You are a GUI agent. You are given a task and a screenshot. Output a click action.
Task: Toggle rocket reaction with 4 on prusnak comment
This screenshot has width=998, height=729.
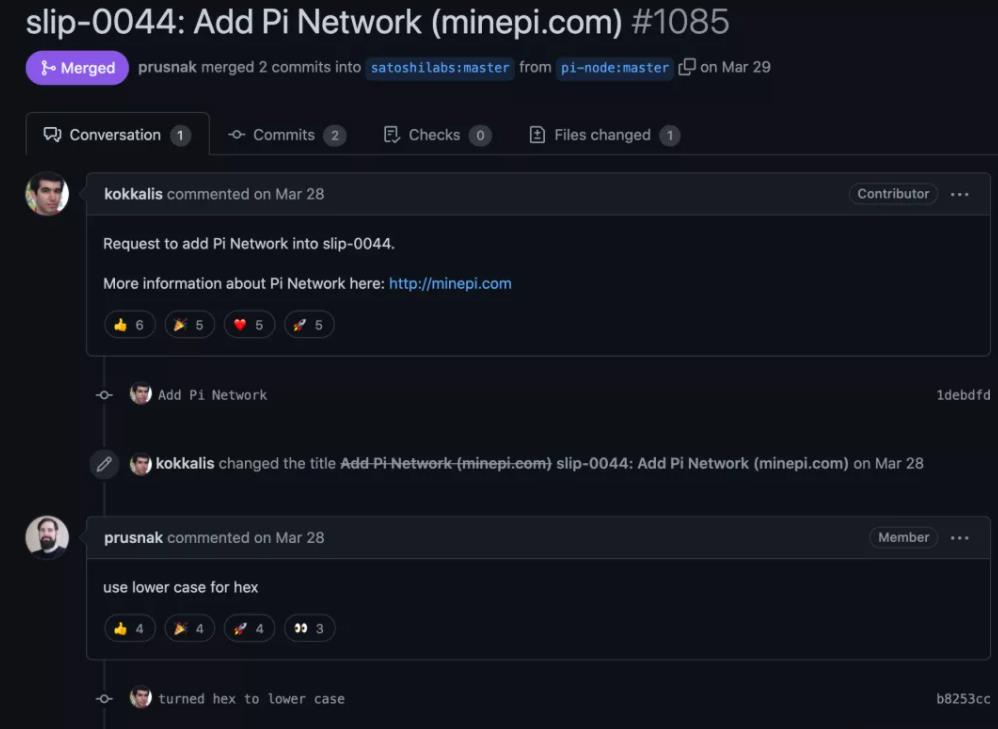(x=249, y=628)
